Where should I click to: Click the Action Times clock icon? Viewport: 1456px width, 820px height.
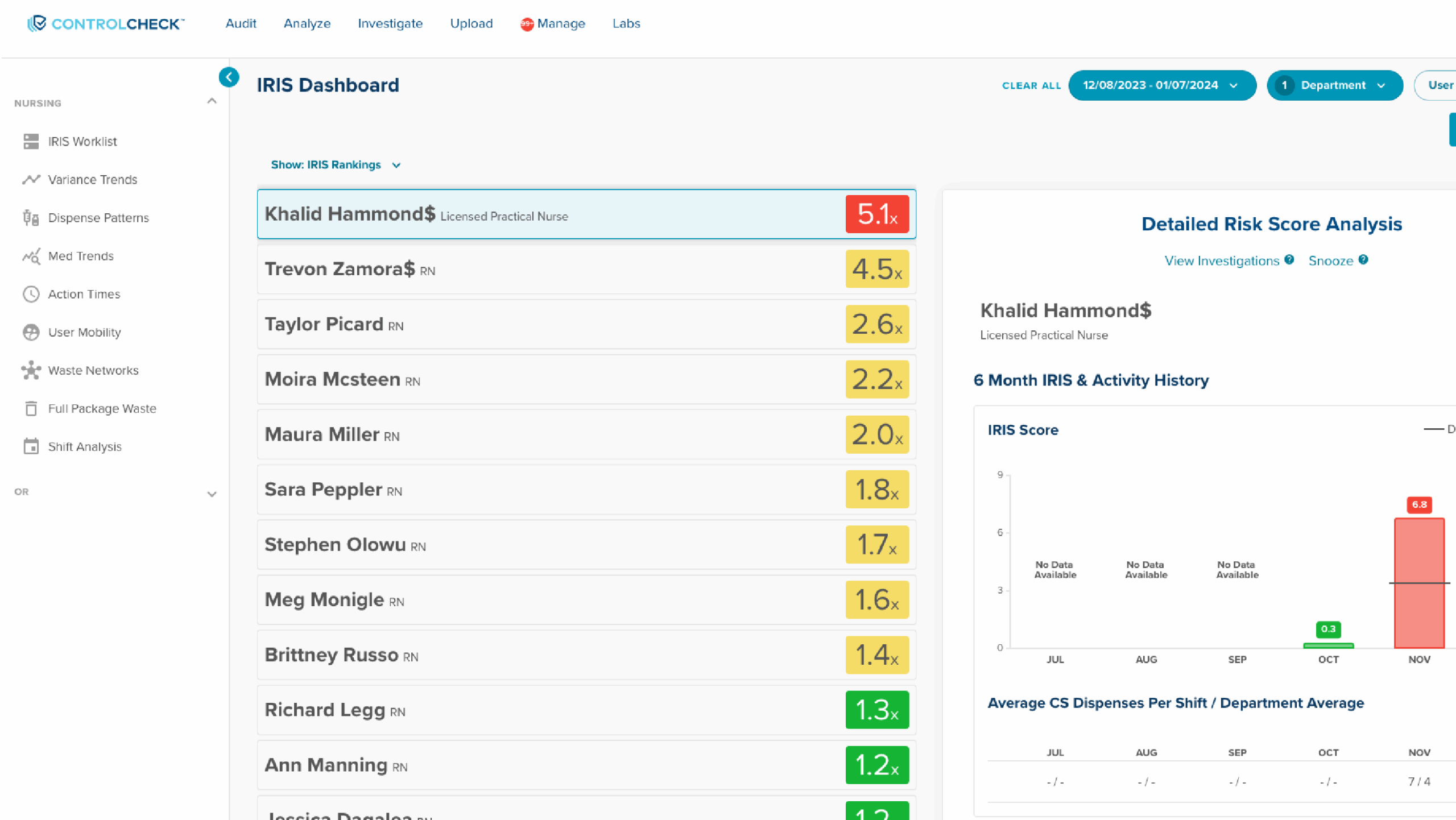(x=31, y=294)
